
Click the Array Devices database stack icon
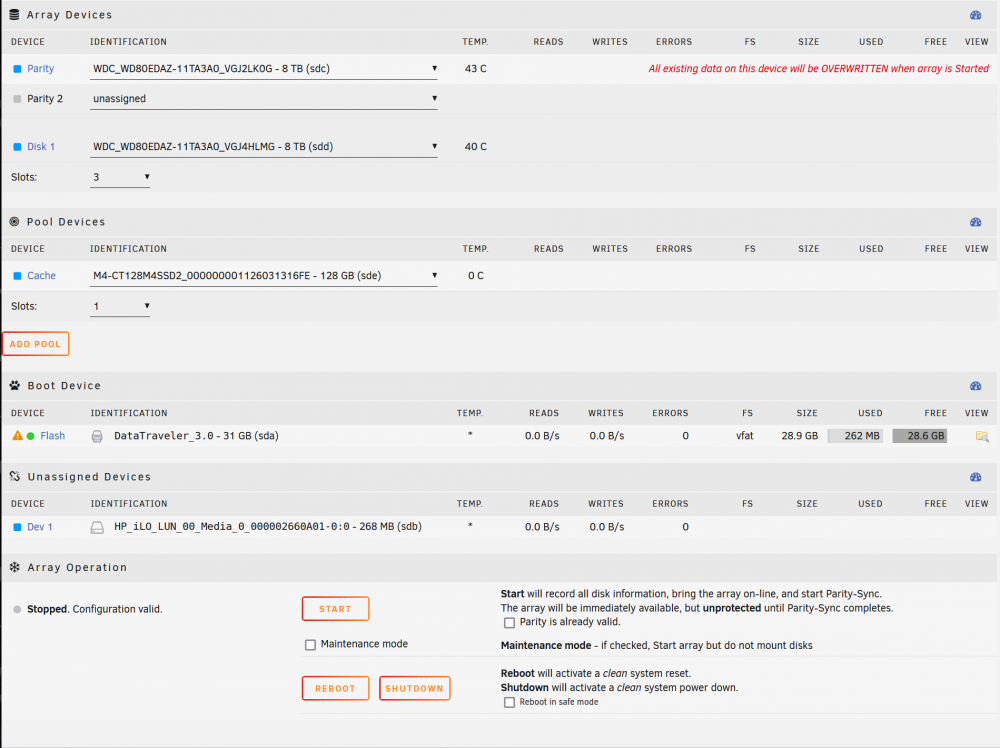[14, 15]
